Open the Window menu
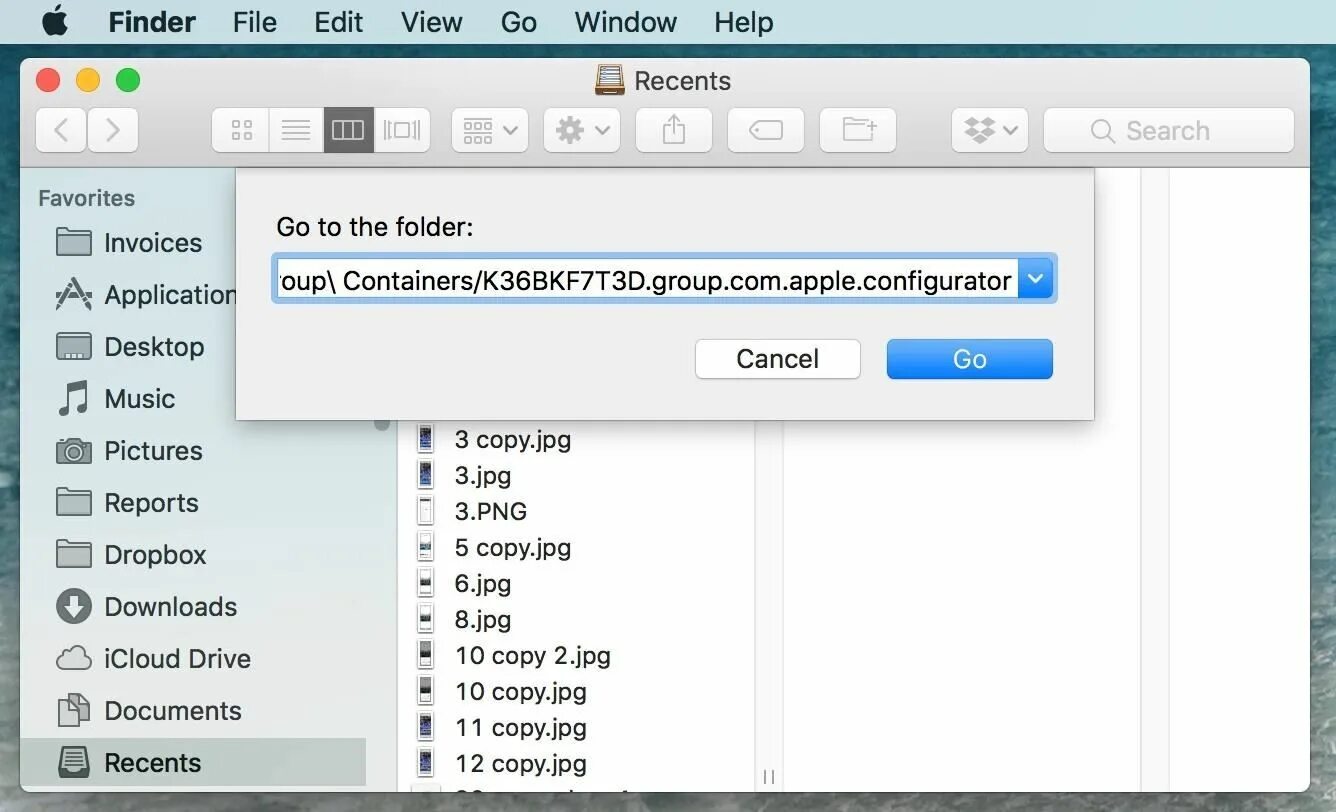 point(626,22)
